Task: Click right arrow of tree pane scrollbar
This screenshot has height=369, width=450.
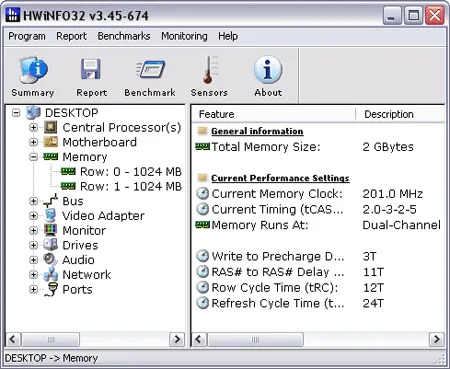Action: 177,339
